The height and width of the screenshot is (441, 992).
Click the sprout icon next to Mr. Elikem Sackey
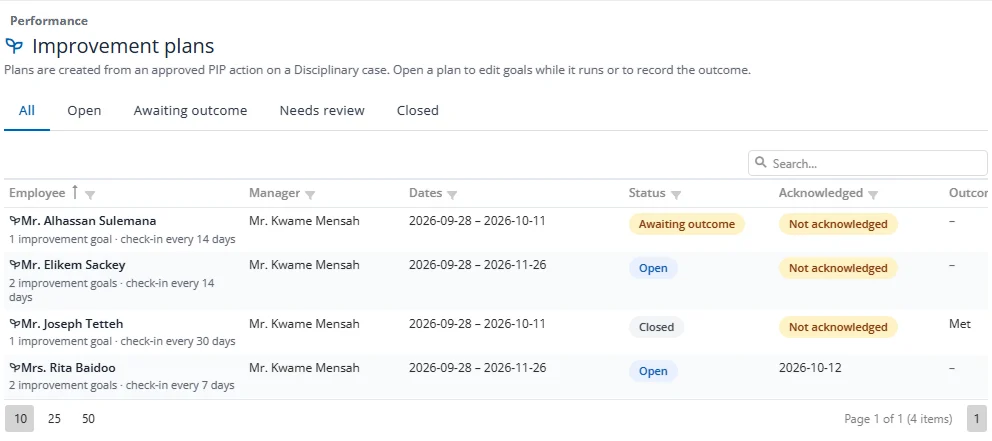[x=15, y=265]
